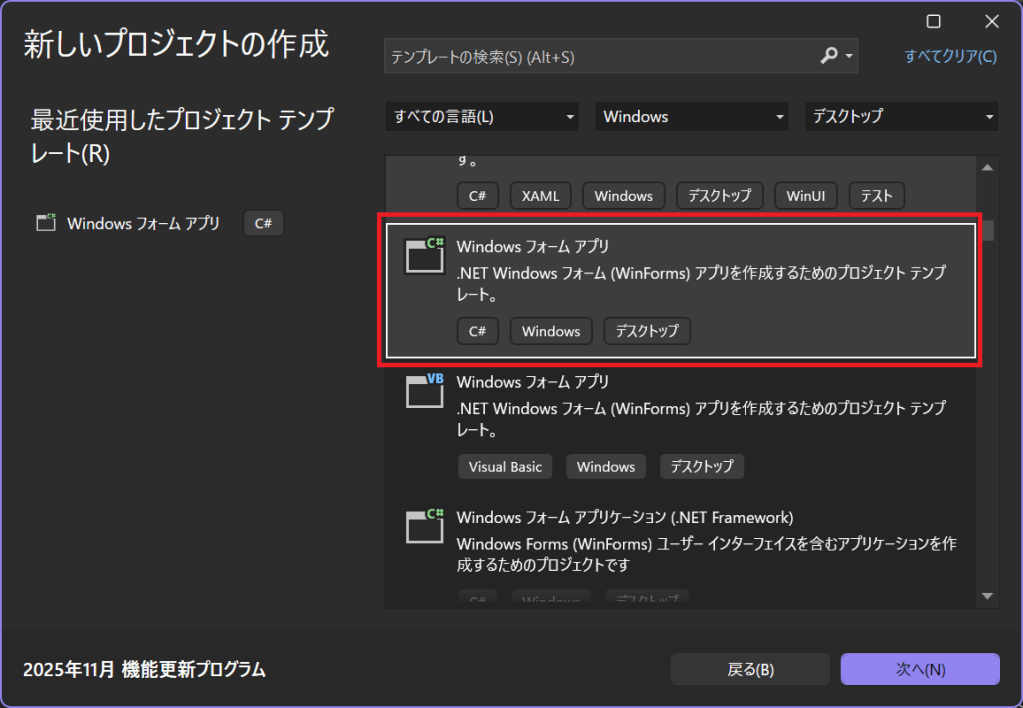
Task: Click the 次へ(N) button
Action: pyautogui.click(x=920, y=669)
